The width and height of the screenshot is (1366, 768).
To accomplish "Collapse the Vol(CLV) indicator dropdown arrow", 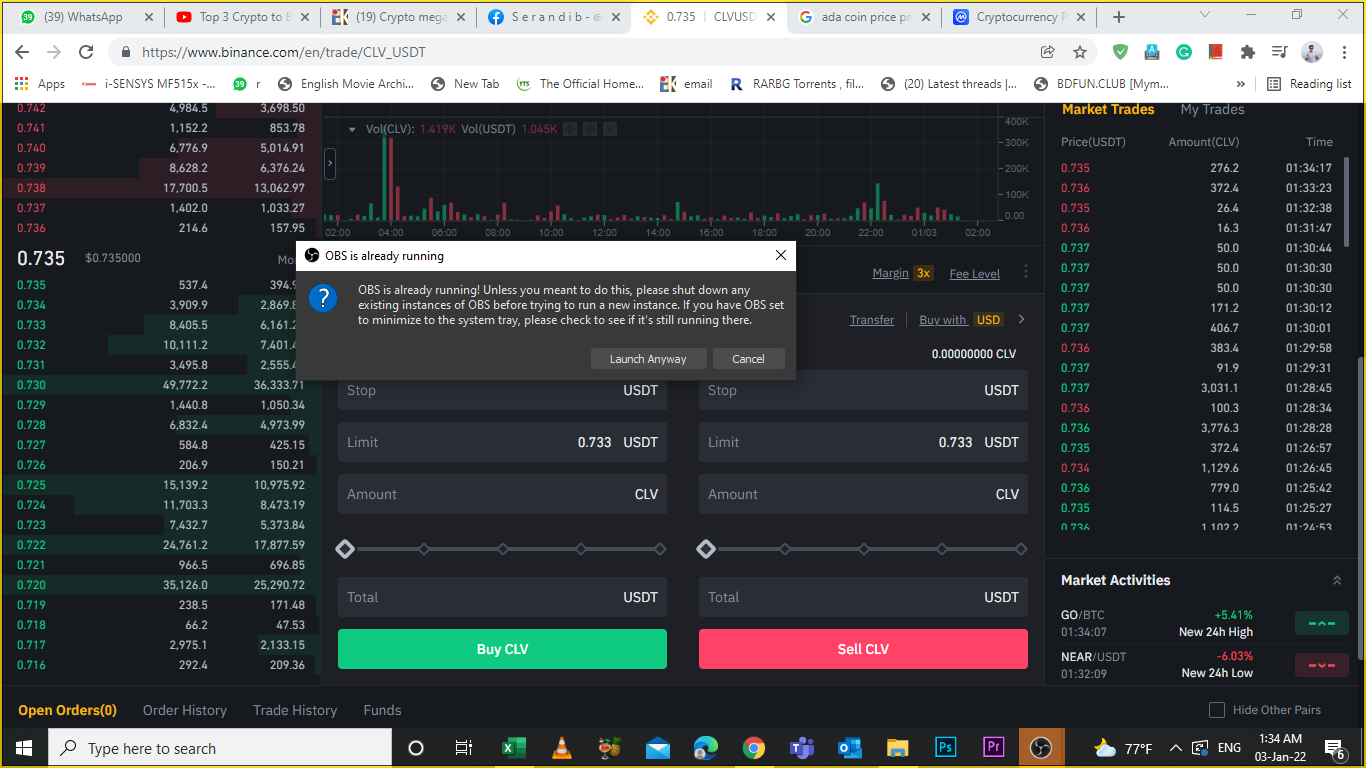I will tap(352, 129).
